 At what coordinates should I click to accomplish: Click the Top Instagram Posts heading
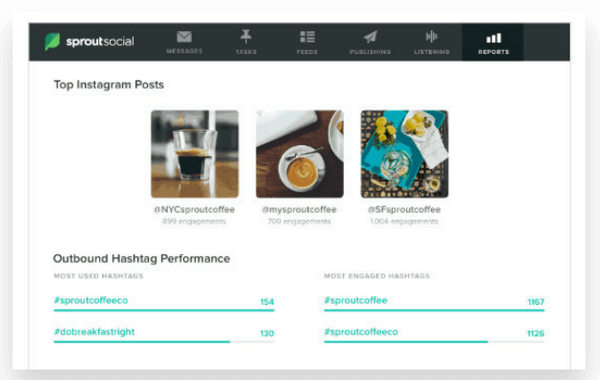(109, 85)
